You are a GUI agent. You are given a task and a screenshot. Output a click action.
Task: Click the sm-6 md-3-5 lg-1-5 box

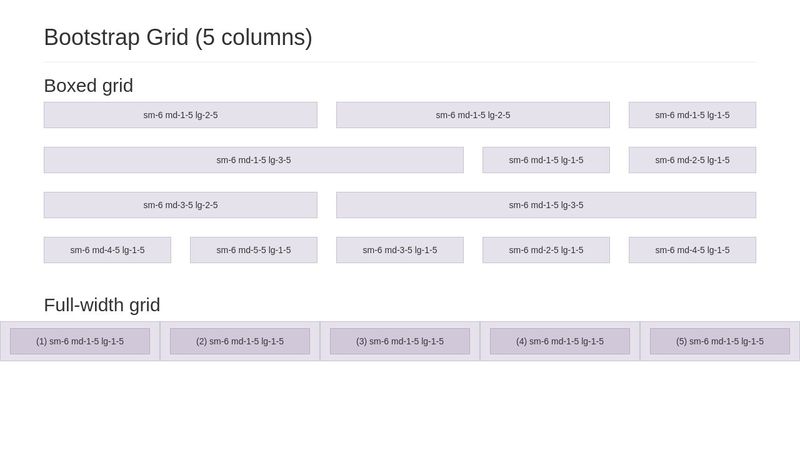coord(400,250)
